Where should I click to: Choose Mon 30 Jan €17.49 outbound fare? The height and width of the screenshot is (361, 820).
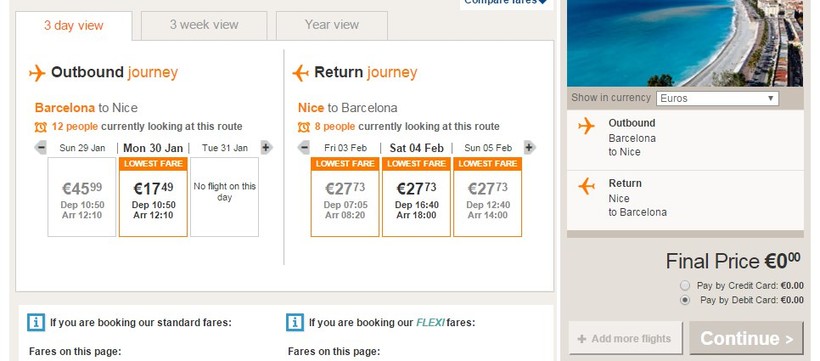[153, 197]
